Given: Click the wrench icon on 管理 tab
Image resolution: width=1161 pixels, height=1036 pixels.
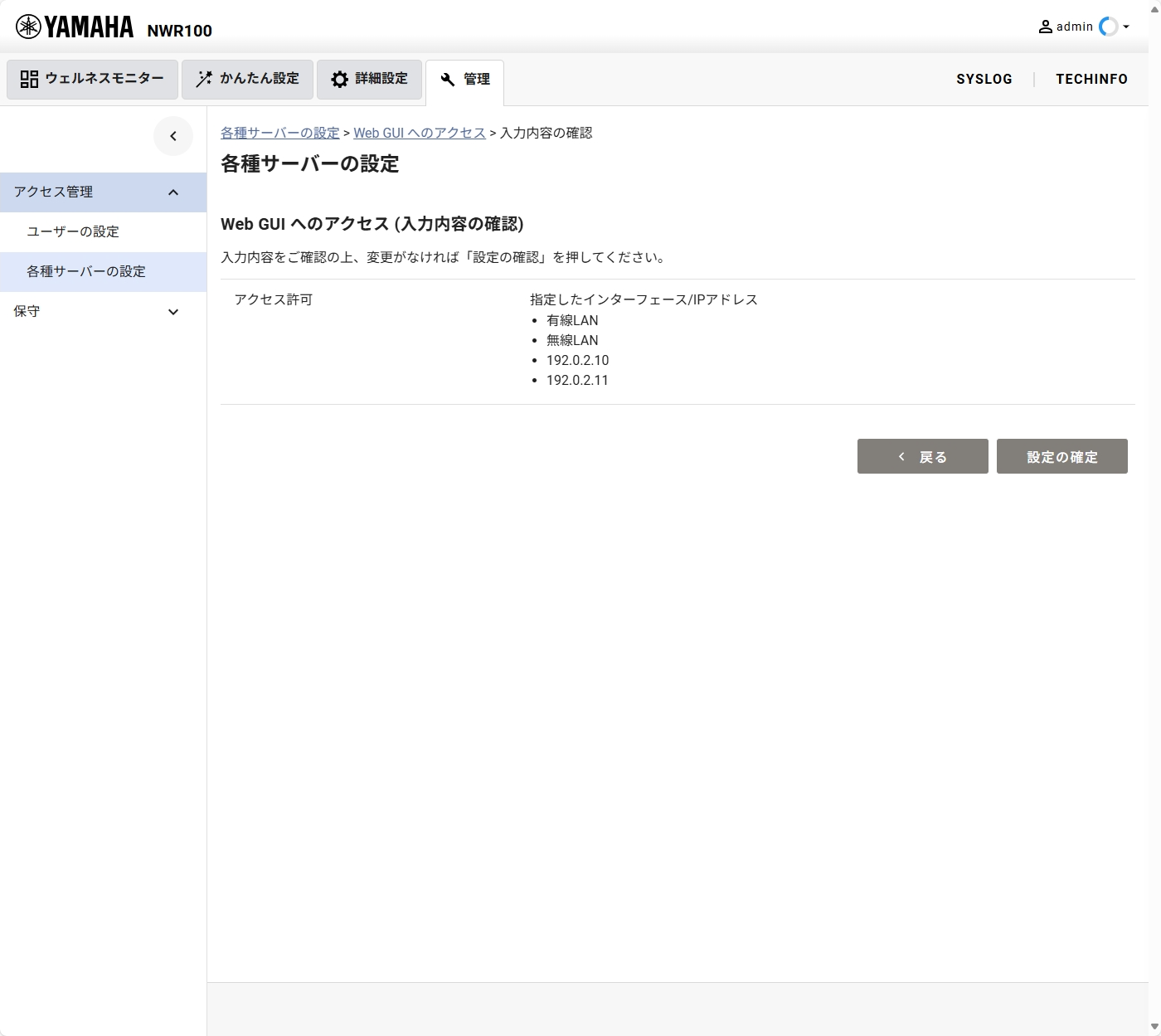Looking at the screenshot, I should tap(447, 80).
